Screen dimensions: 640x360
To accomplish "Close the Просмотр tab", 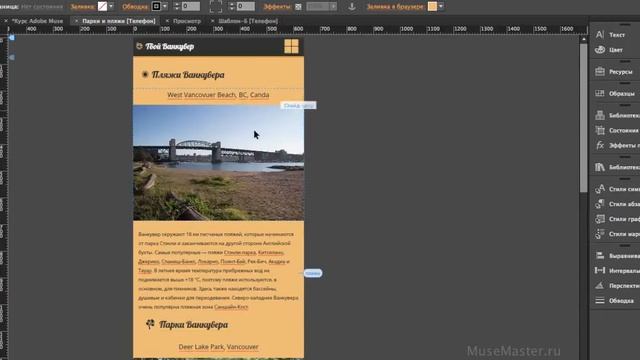I will (x=167, y=21).
